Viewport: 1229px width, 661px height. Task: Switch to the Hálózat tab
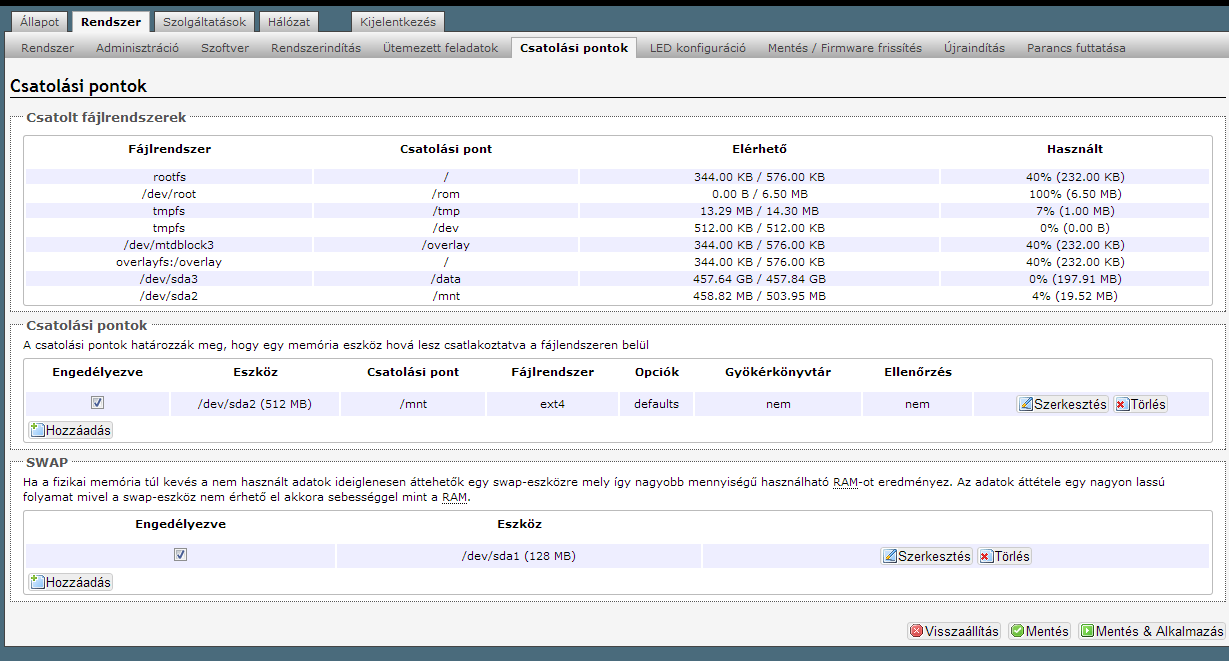288,21
